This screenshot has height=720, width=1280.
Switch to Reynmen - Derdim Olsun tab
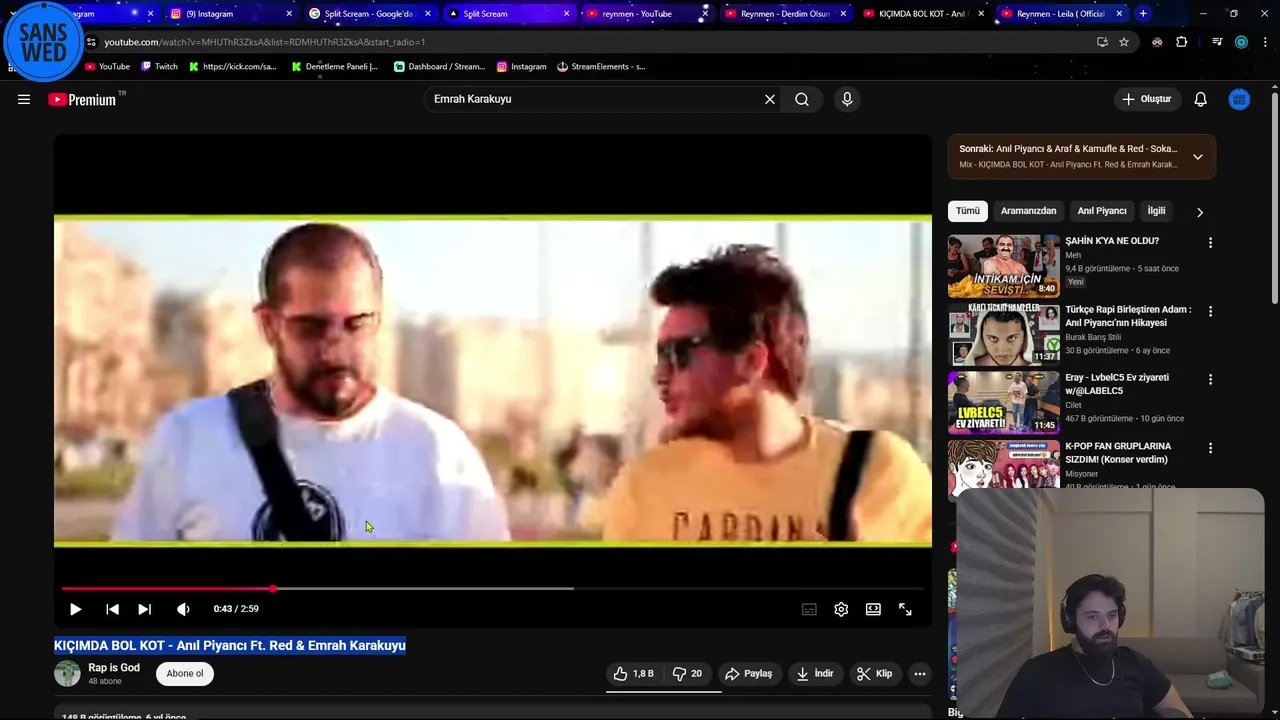click(x=784, y=14)
